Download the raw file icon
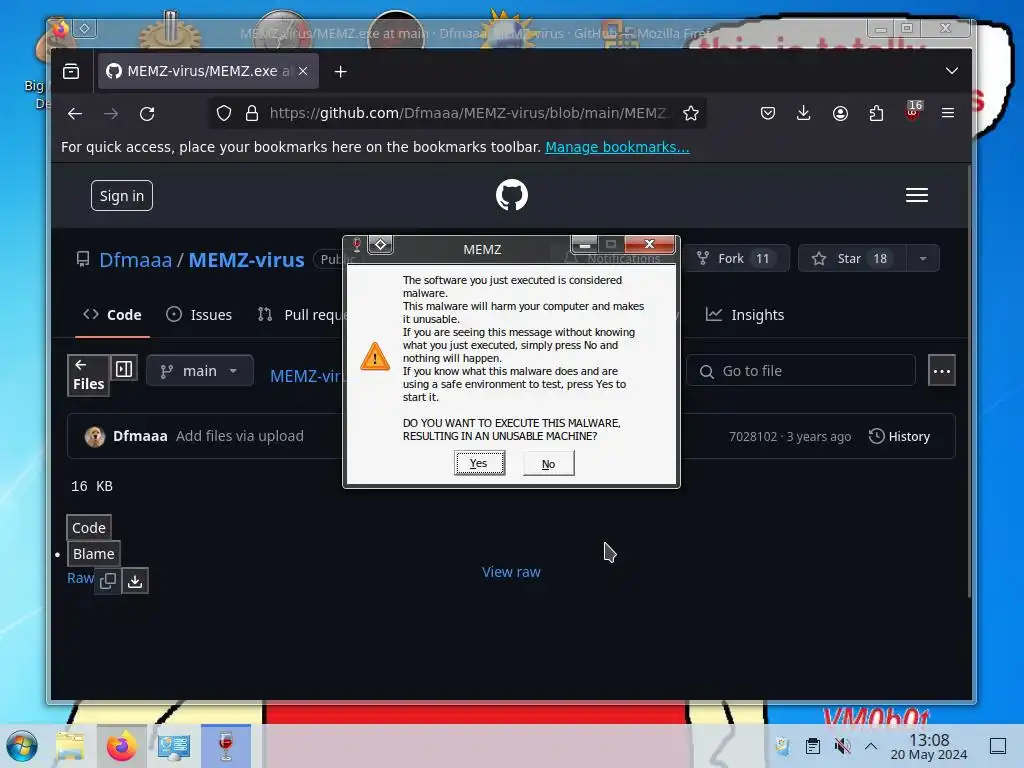 click(x=135, y=581)
